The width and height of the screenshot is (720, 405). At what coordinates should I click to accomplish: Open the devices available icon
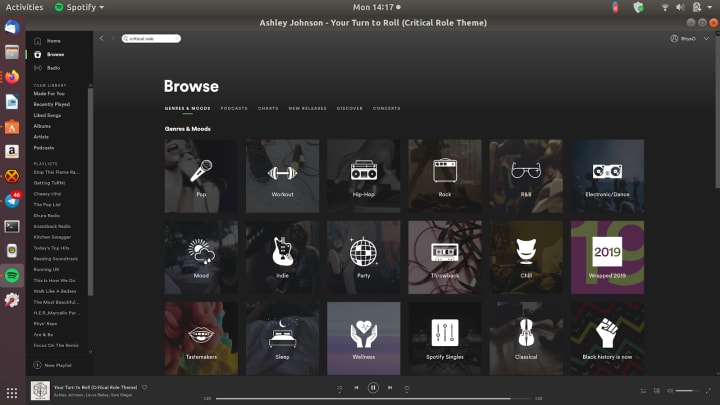(657, 391)
